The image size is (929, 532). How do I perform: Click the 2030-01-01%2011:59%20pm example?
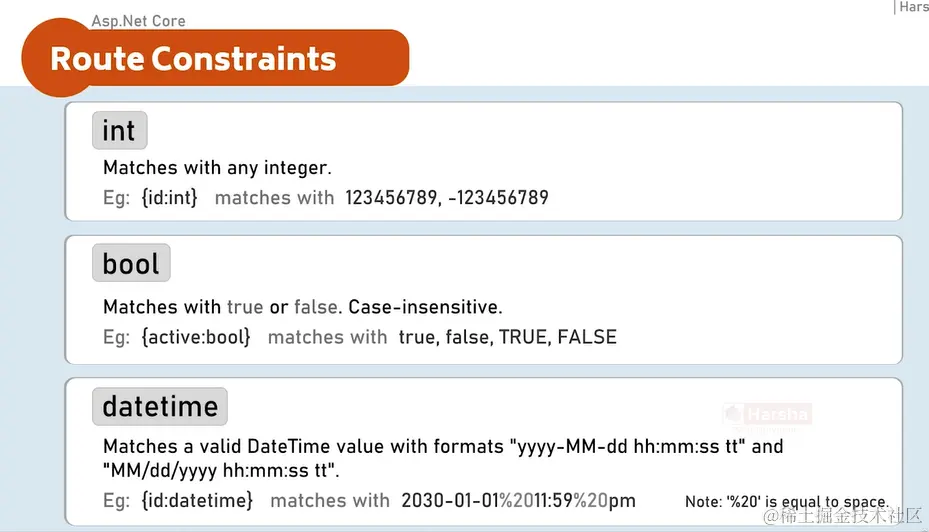518,501
